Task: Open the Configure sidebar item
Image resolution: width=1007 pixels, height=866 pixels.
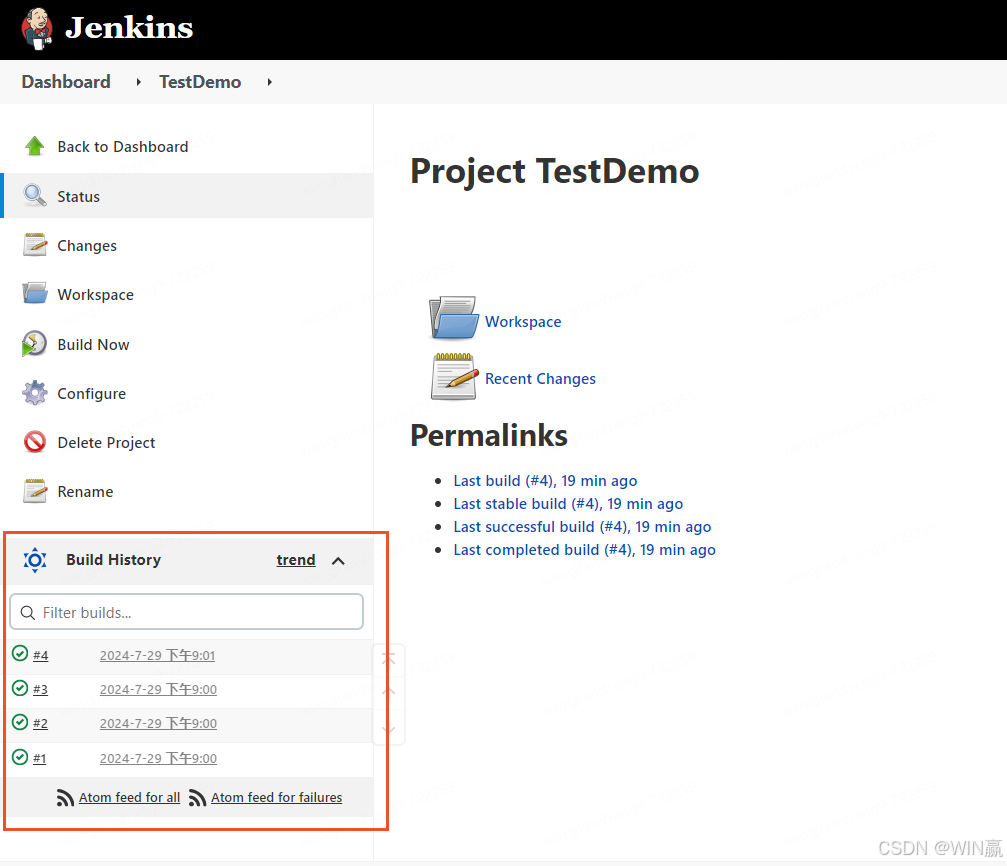Action: click(x=91, y=393)
